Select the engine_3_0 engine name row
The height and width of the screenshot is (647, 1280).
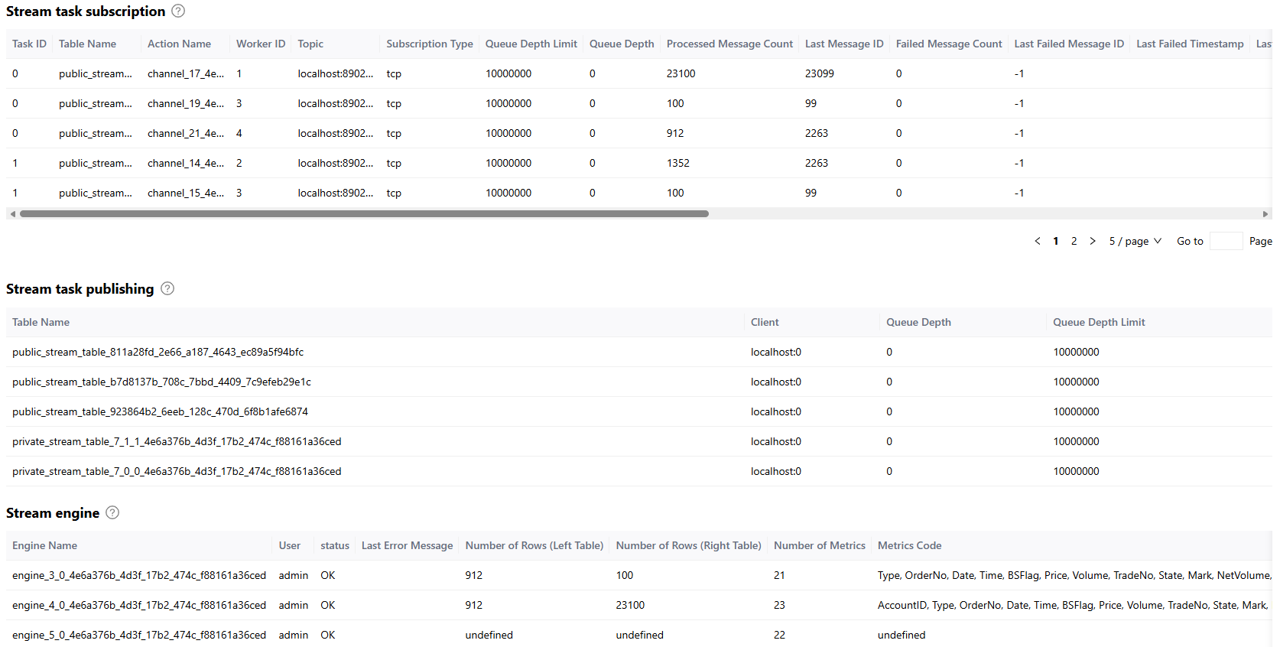139,575
